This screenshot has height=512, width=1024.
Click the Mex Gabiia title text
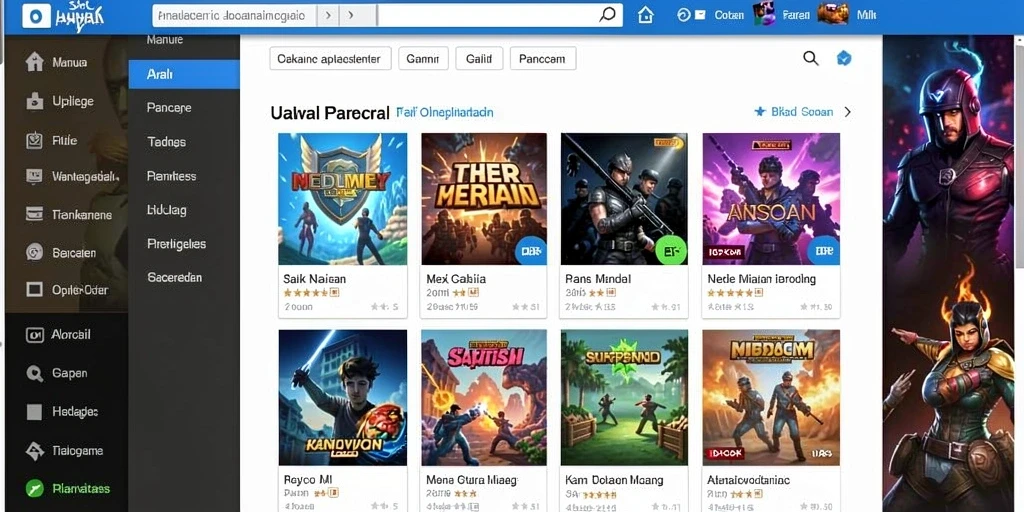coord(456,279)
